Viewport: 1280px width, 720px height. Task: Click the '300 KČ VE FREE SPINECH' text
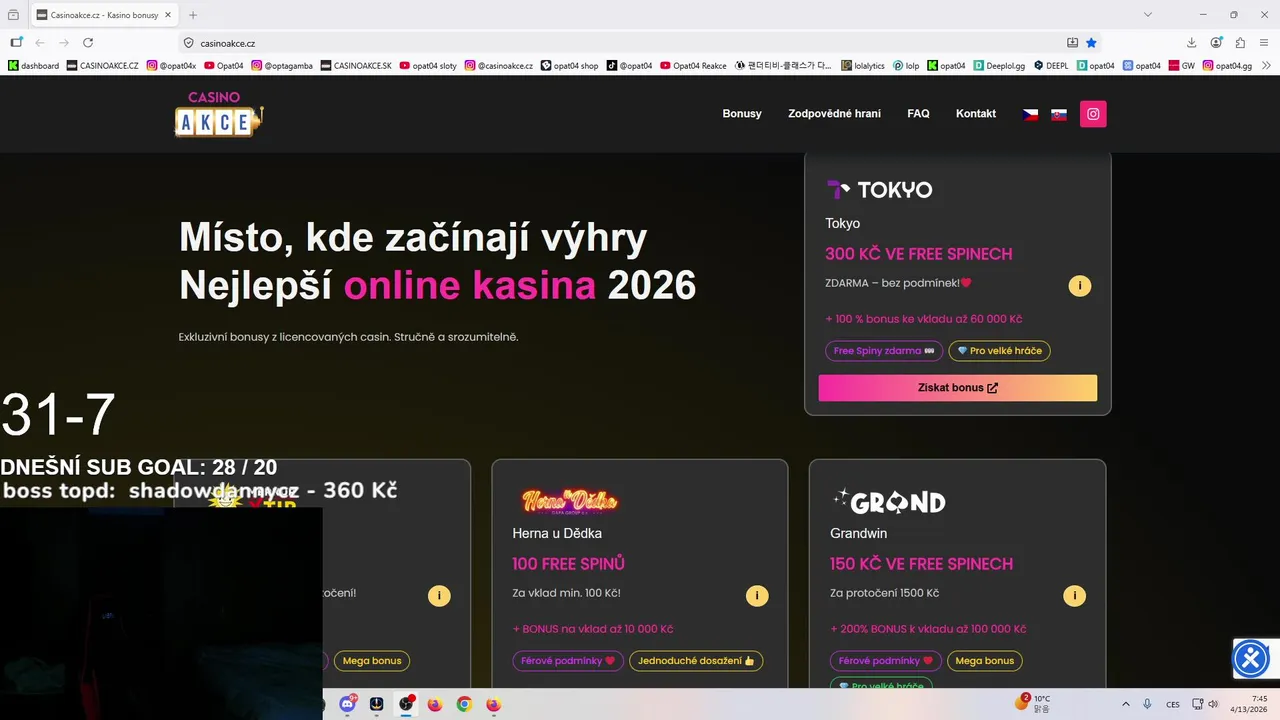point(918,254)
